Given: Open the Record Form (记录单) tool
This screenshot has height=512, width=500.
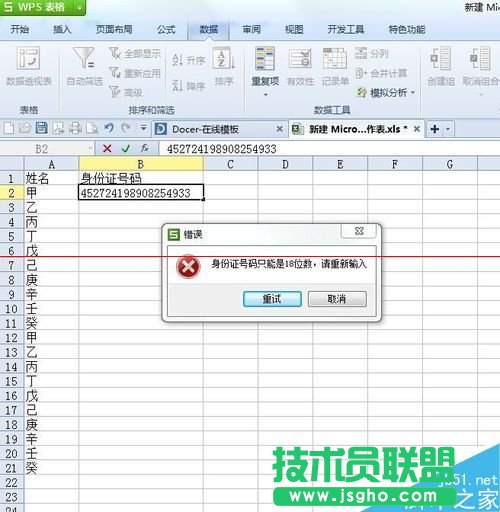Looking at the screenshot, I should 335,66.
